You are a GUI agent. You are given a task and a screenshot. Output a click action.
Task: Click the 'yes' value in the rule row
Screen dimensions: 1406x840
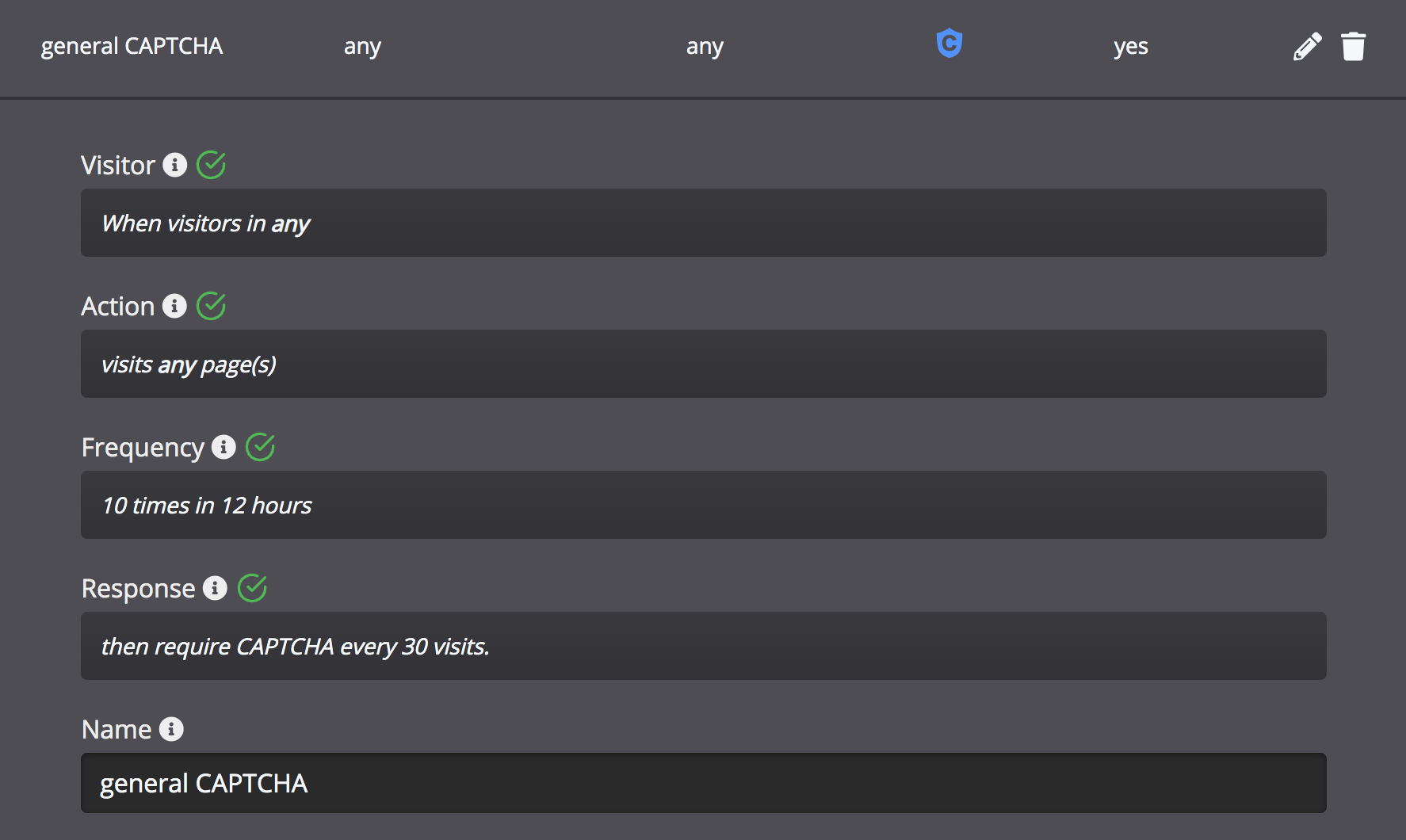(x=1131, y=47)
